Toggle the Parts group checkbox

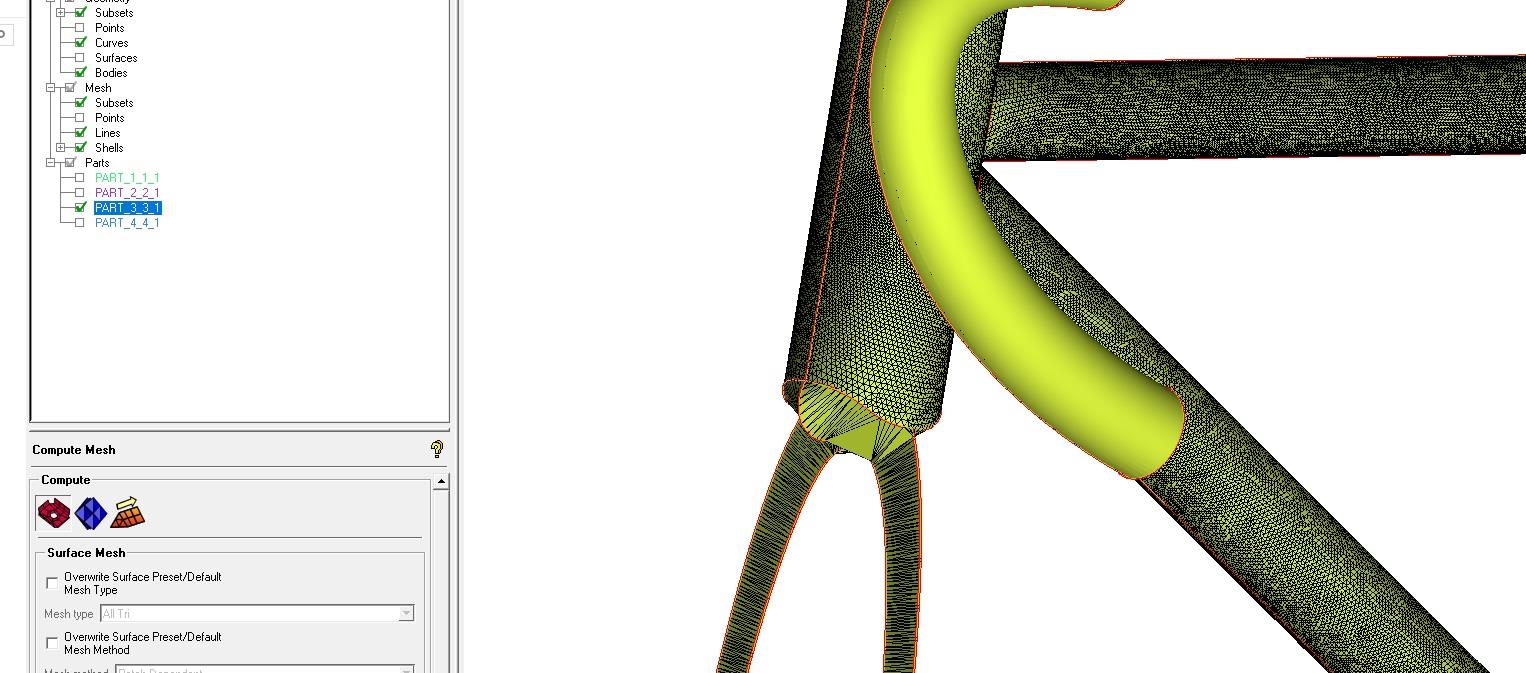coord(70,162)
